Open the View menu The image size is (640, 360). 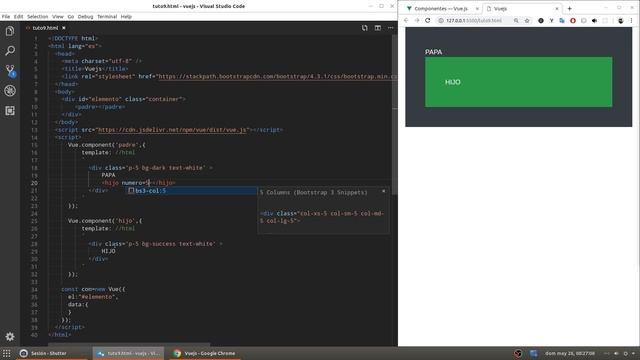(x=58, y=17)
